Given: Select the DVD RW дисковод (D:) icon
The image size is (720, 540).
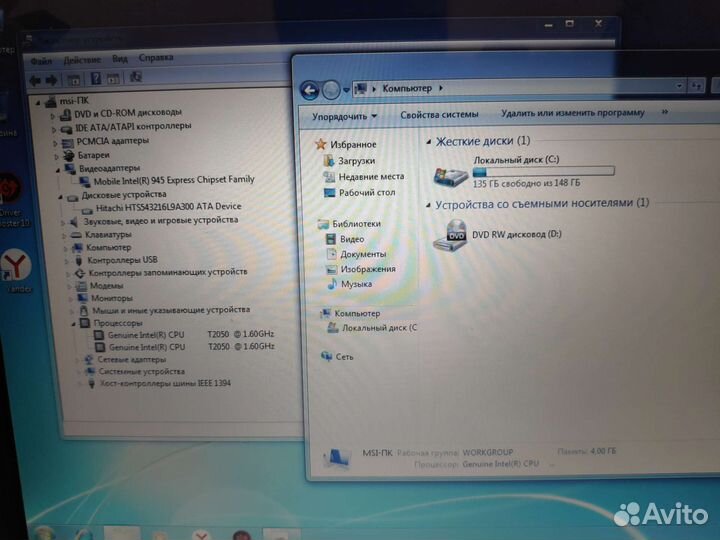Looking at the screenshot, I should click(450, 235).
